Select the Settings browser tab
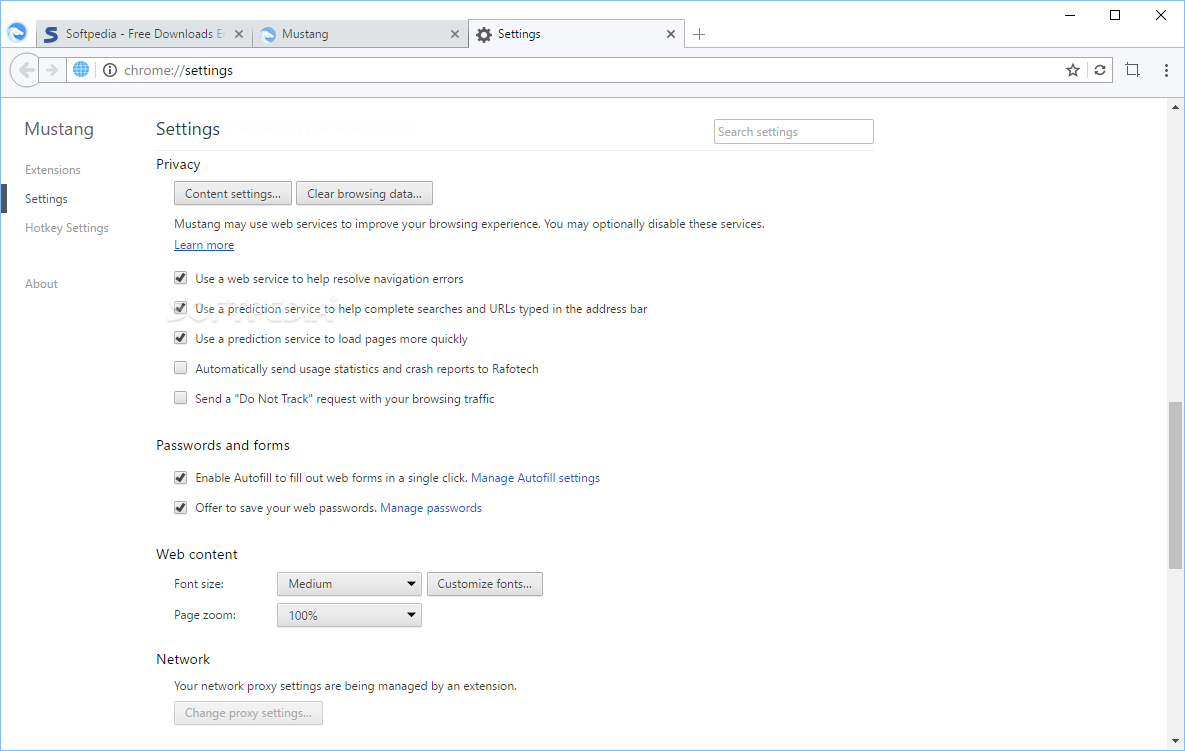Screen dimensions: 1185x751 576,34
